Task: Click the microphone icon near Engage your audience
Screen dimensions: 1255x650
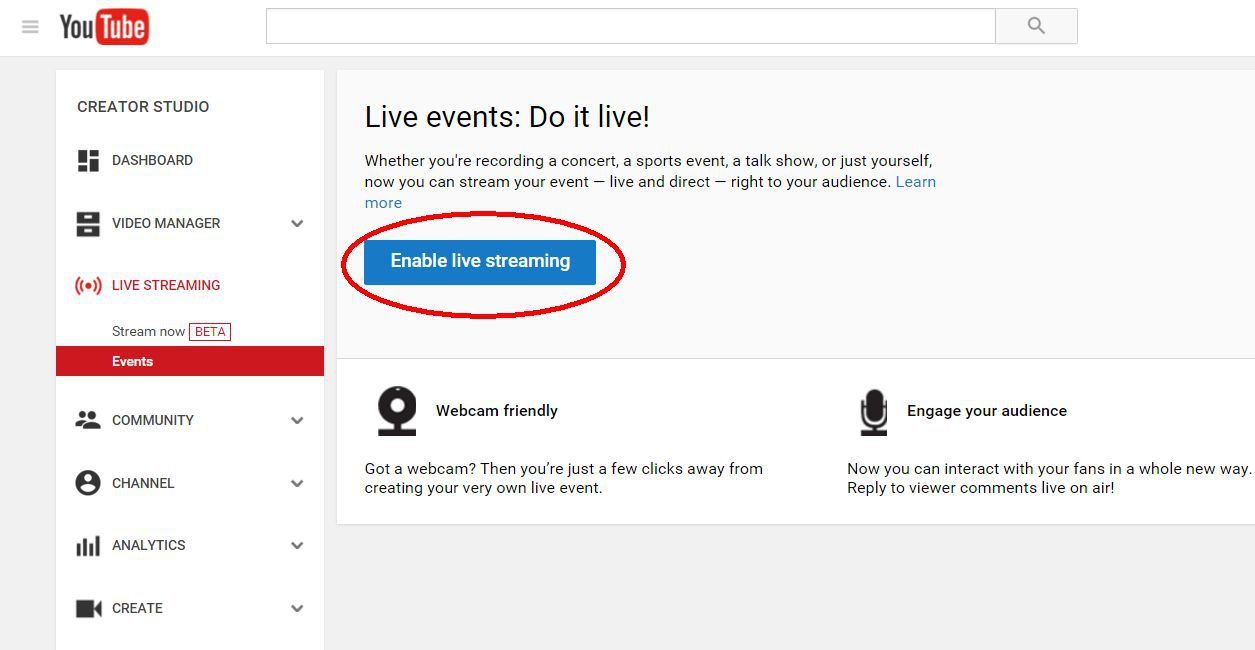Action: [x=872, y=410]
